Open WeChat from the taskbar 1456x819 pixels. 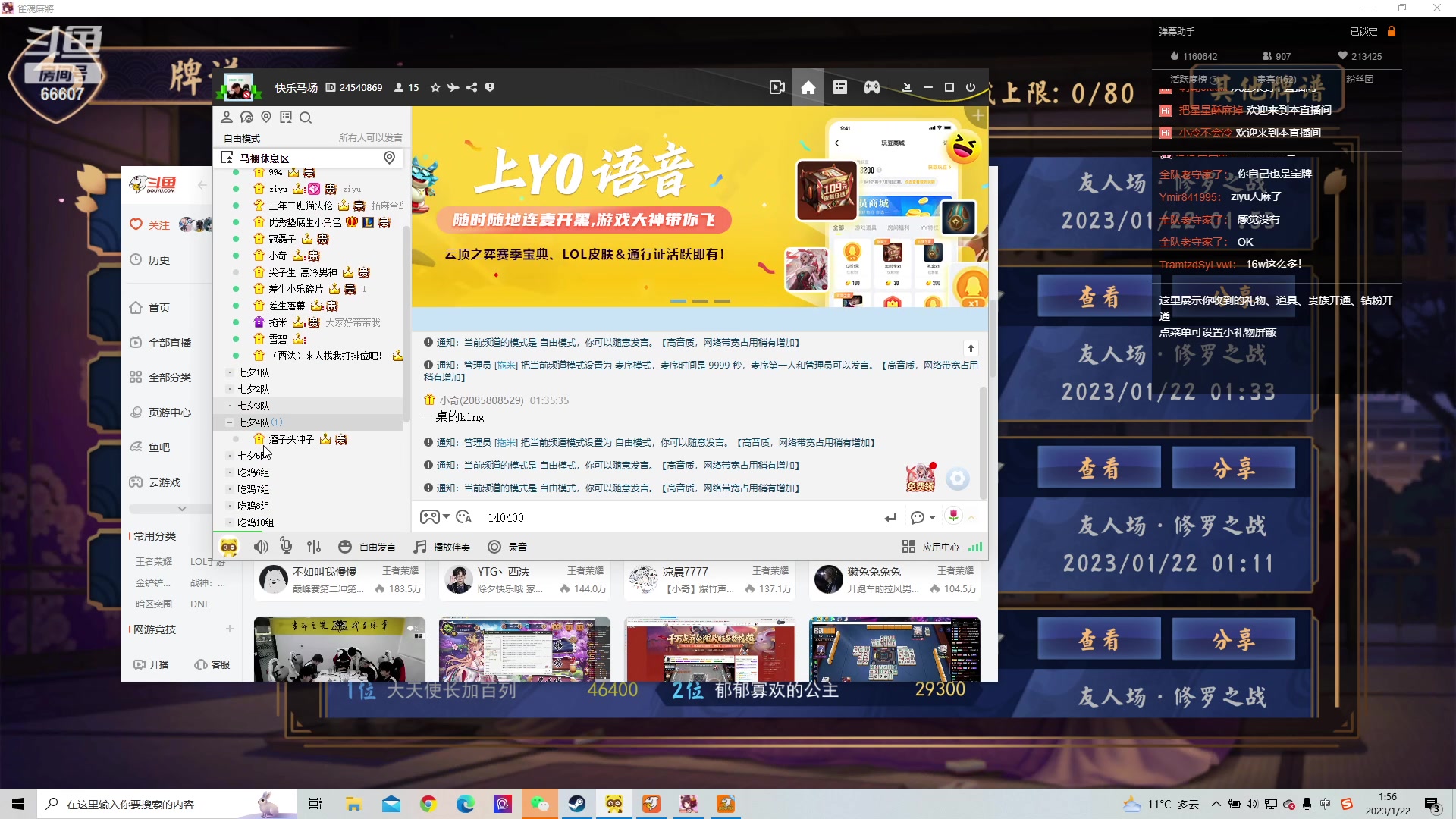coord(540,804)
